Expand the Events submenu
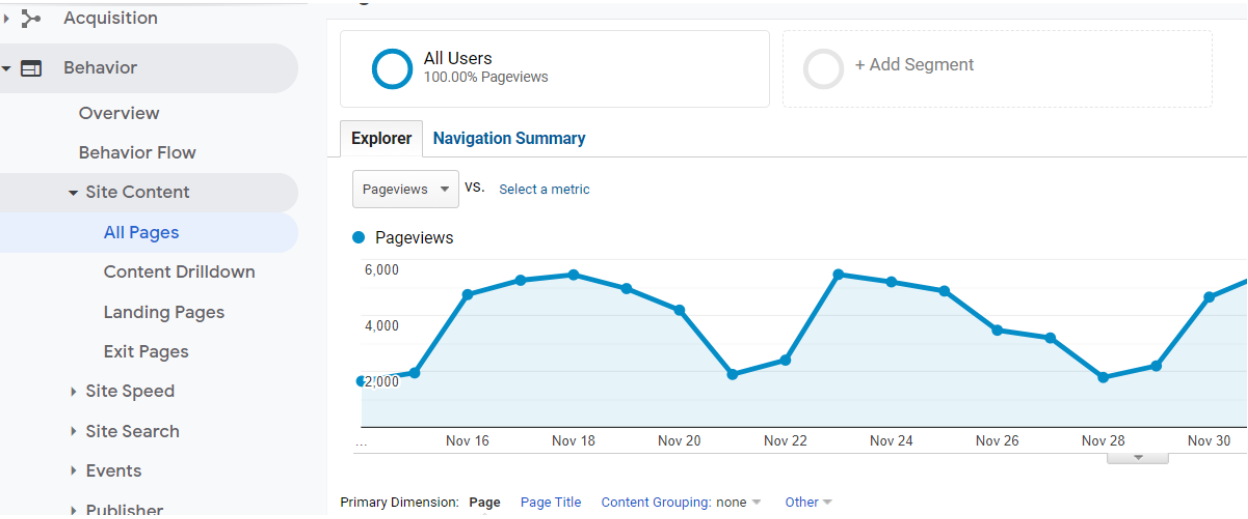This screenshot has height=519, width=1248. (73, 471)
